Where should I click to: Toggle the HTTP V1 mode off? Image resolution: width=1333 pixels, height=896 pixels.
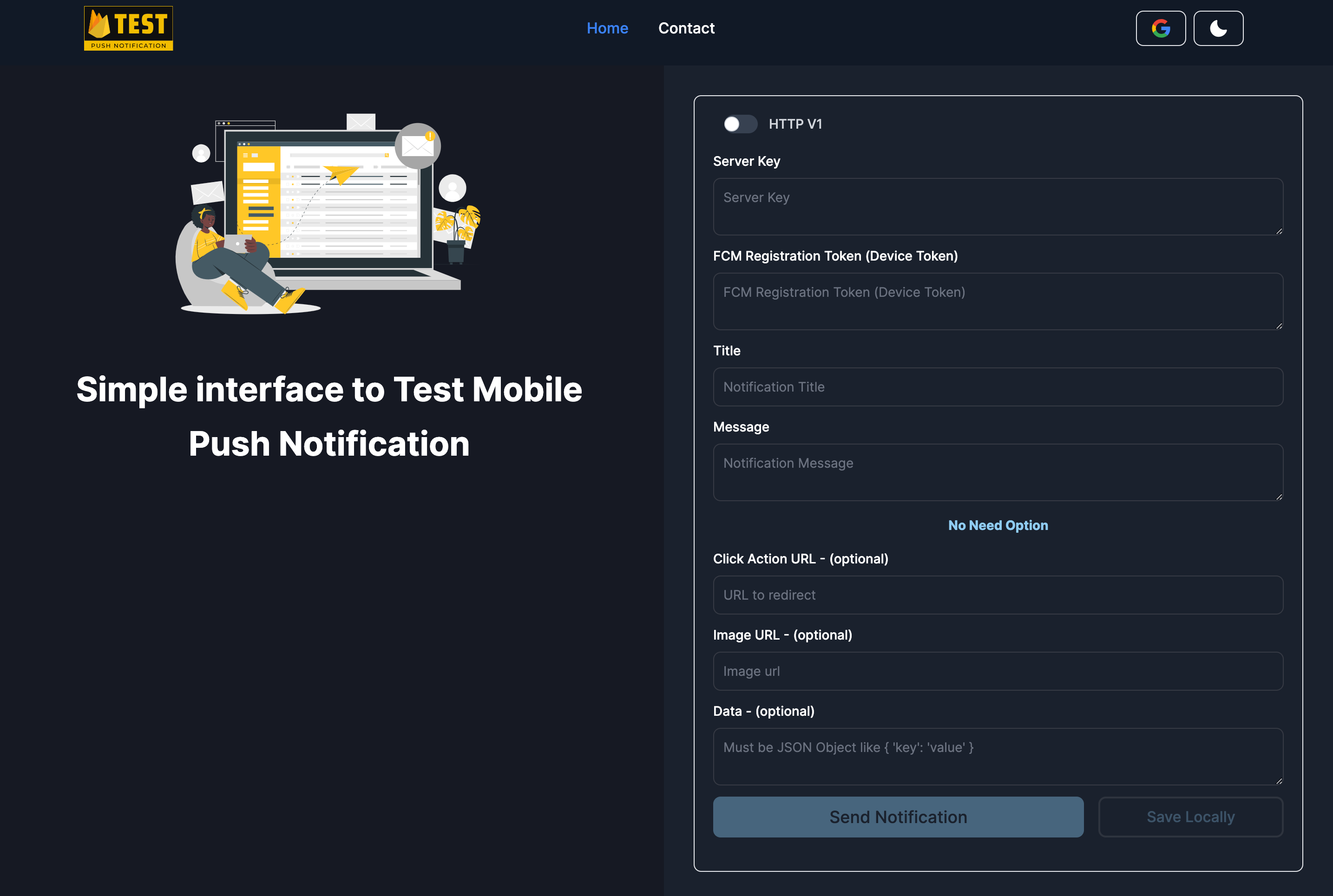click(740, 124)
